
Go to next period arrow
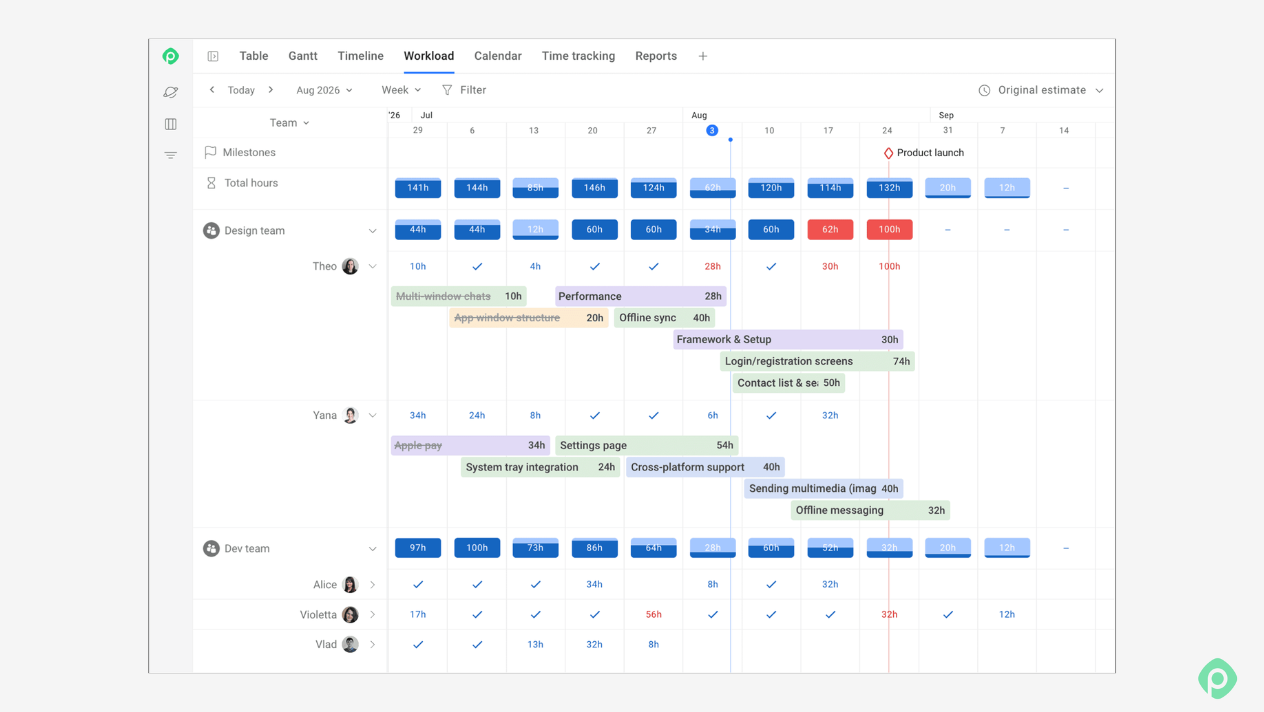coord(270,90)
